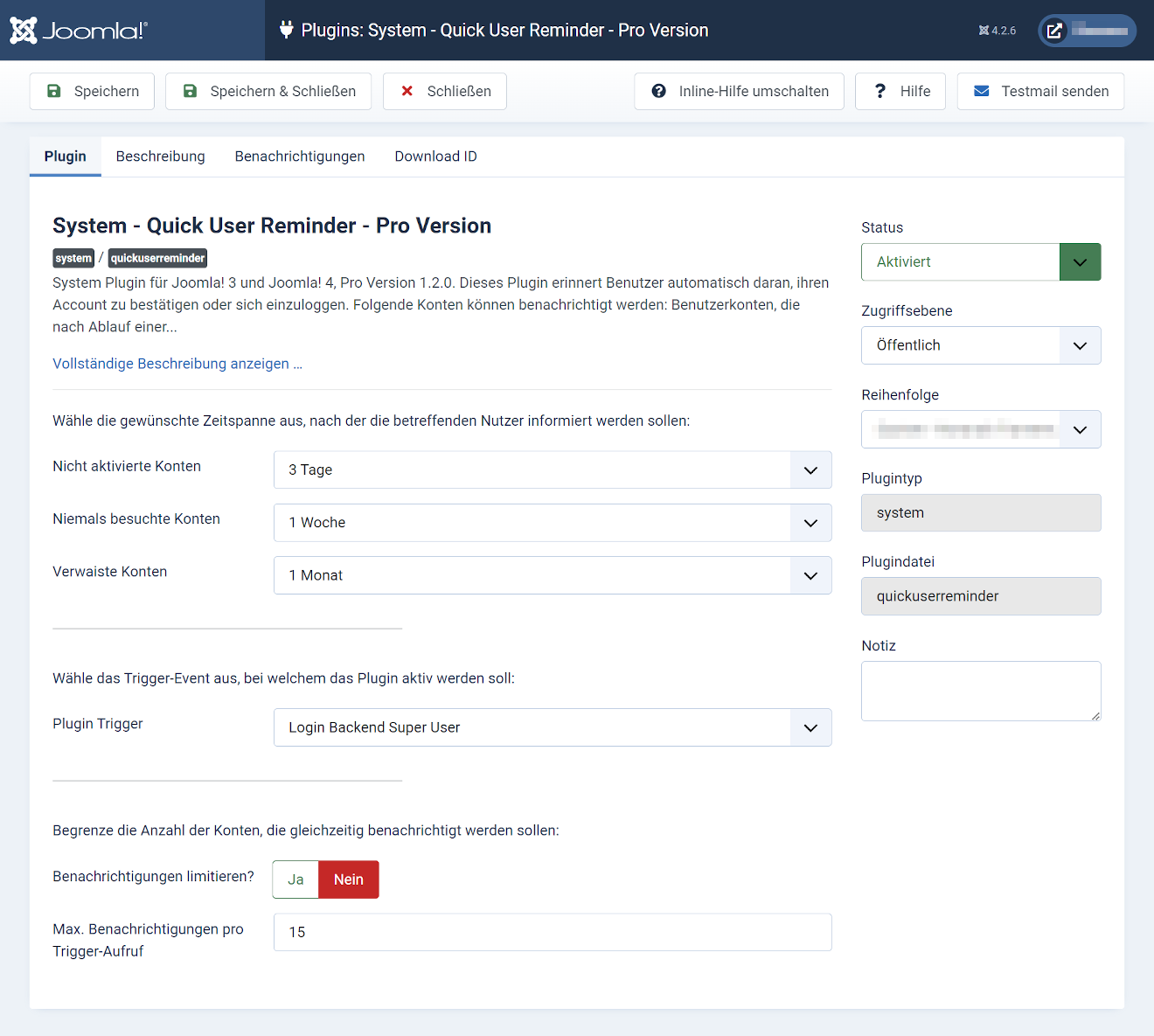Click the Joomla 4.2.6 version badge
Screen dimensions: 1154x1036
click(998, 31)
